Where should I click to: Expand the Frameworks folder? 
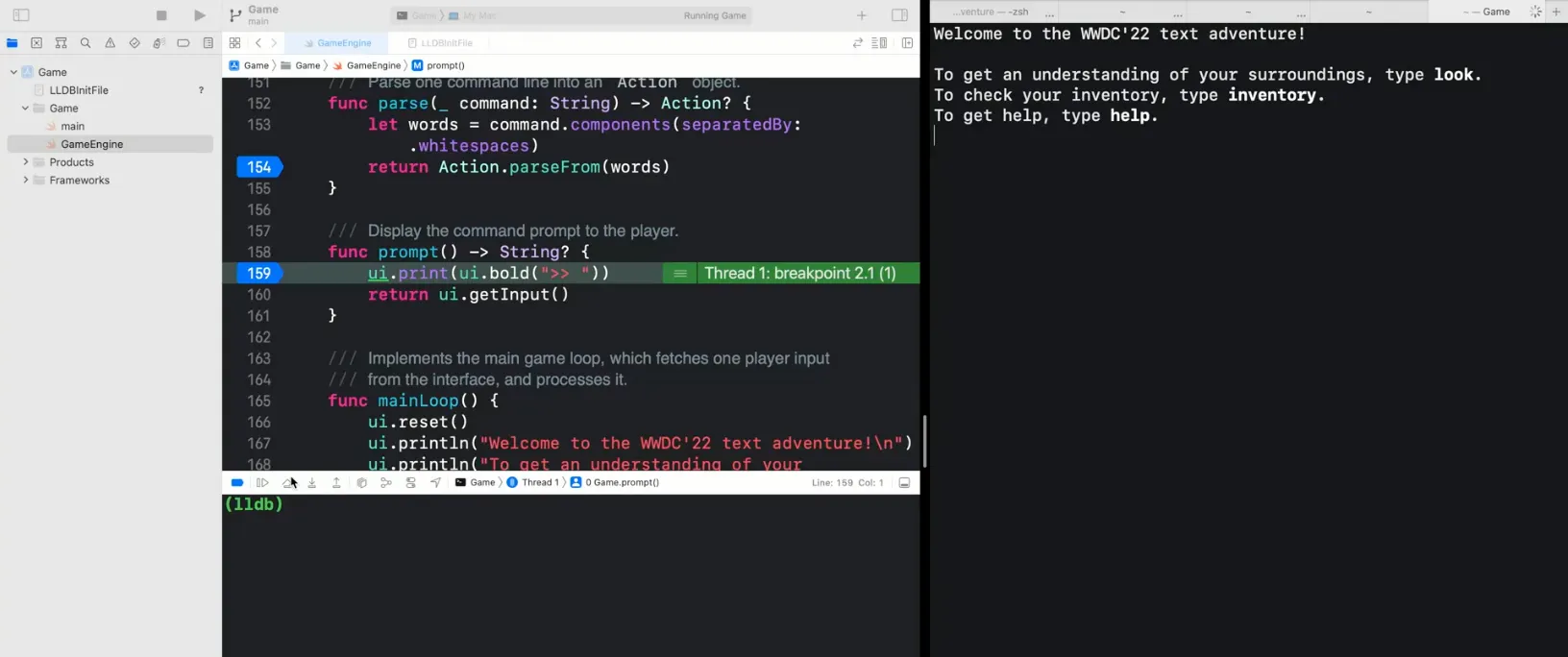click(x=25, y=181)
